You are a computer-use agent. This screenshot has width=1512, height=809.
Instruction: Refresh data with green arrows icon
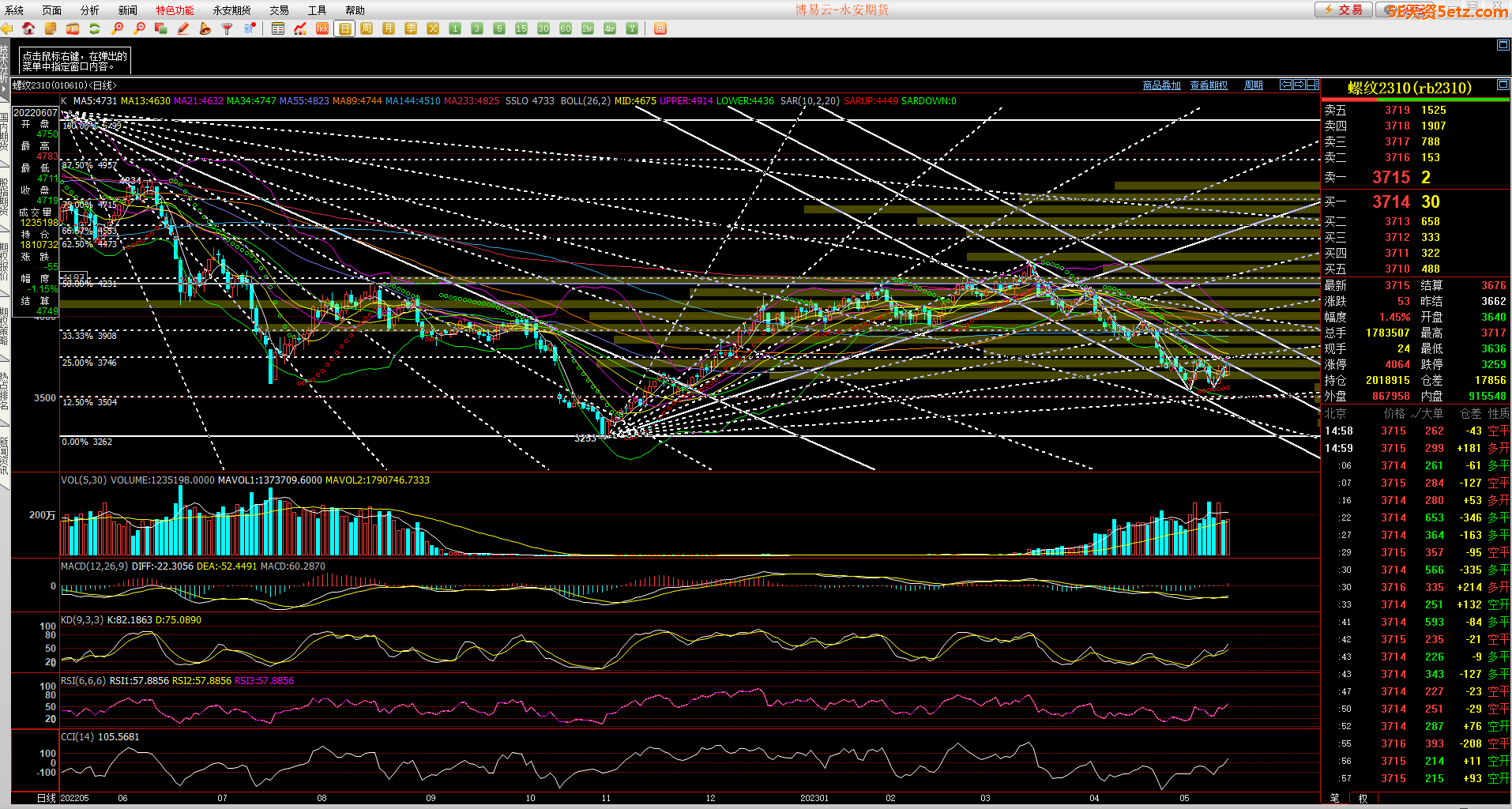point(95,28)
